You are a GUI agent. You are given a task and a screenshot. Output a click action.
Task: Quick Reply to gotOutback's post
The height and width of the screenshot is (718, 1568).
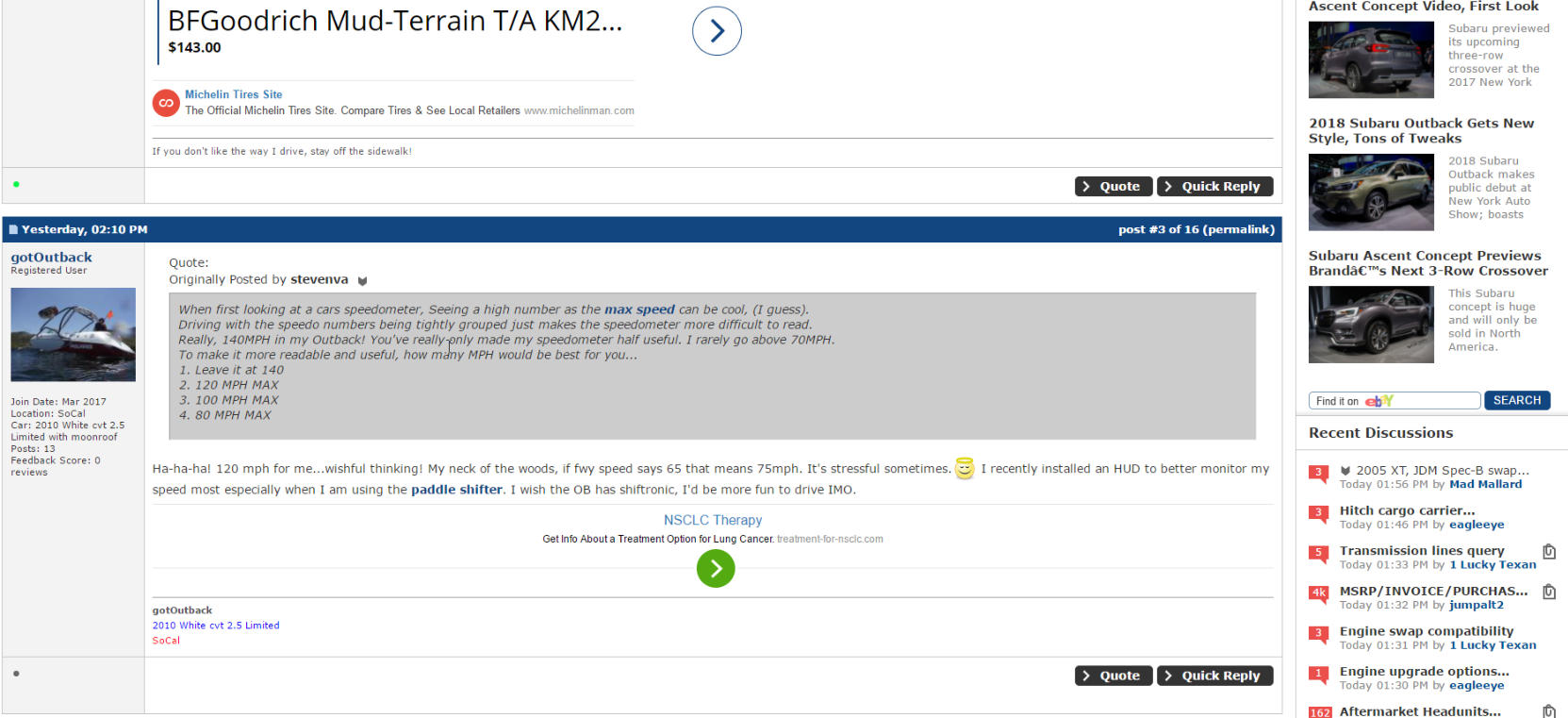point(1214,676)
